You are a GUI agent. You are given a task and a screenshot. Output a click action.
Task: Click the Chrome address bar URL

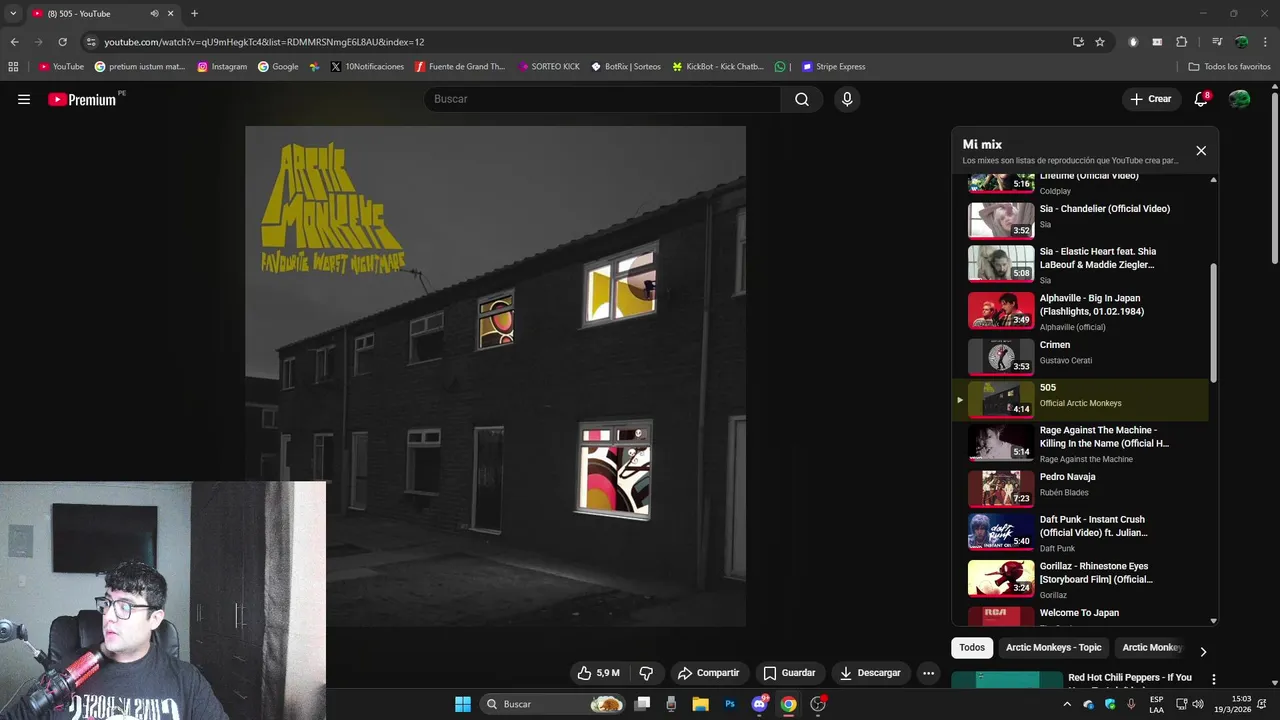point(264,42)
